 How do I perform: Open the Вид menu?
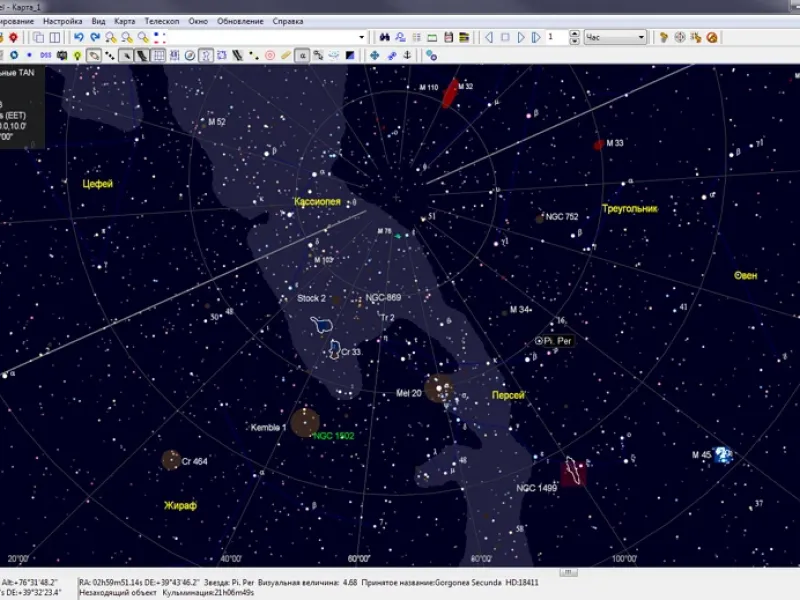tap(96, 18)
